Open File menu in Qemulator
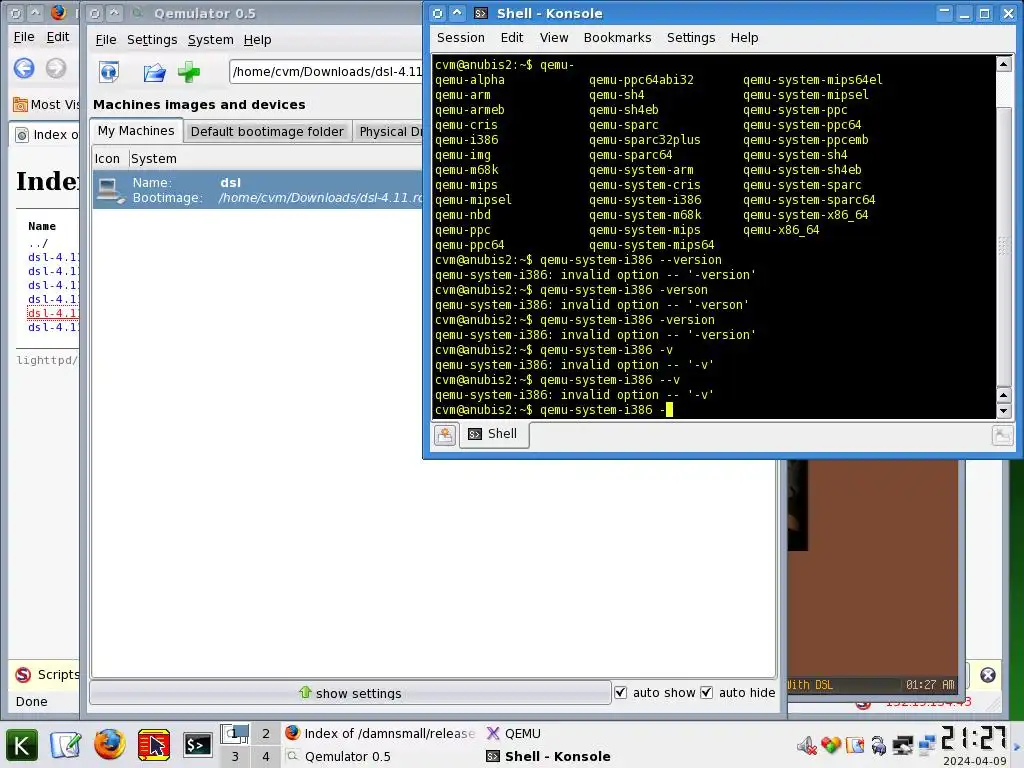 106,40
